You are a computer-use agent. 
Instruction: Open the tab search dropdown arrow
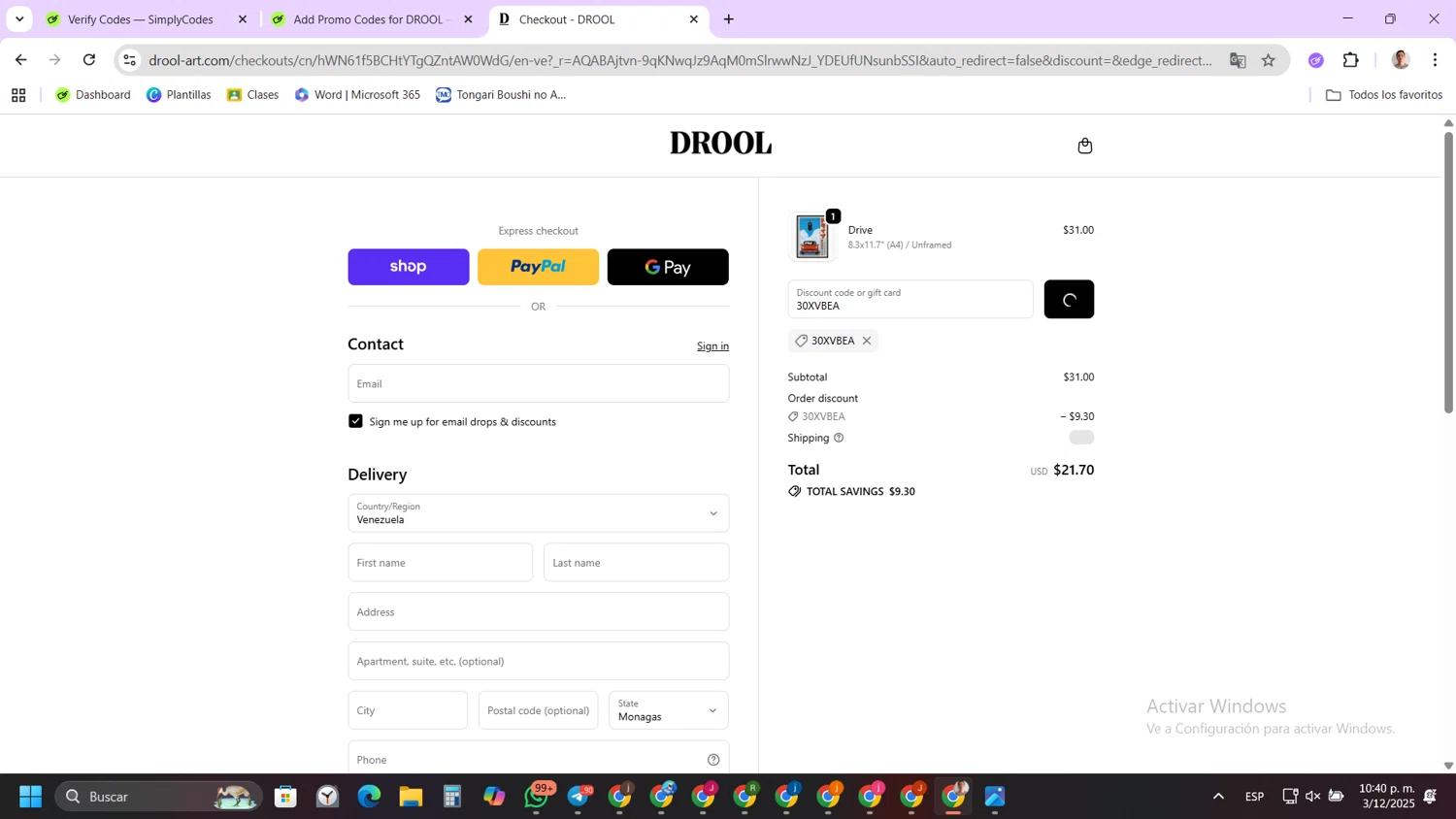click(x=19, y=19)
